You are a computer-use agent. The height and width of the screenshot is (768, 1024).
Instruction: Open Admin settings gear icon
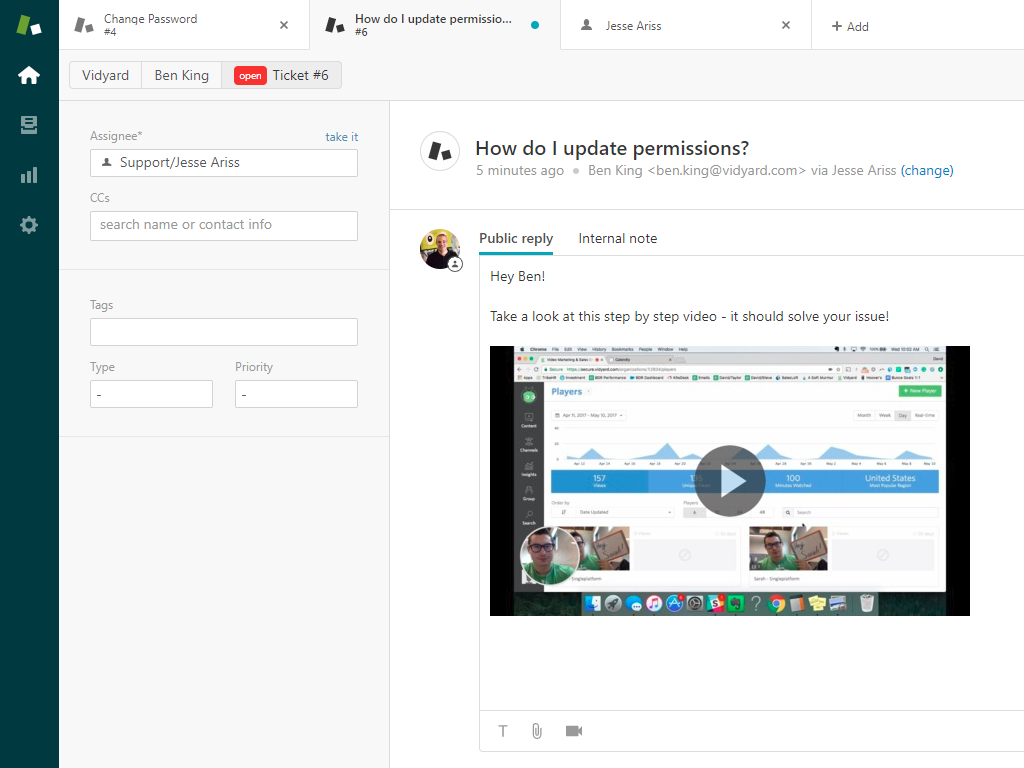(29, 225)
